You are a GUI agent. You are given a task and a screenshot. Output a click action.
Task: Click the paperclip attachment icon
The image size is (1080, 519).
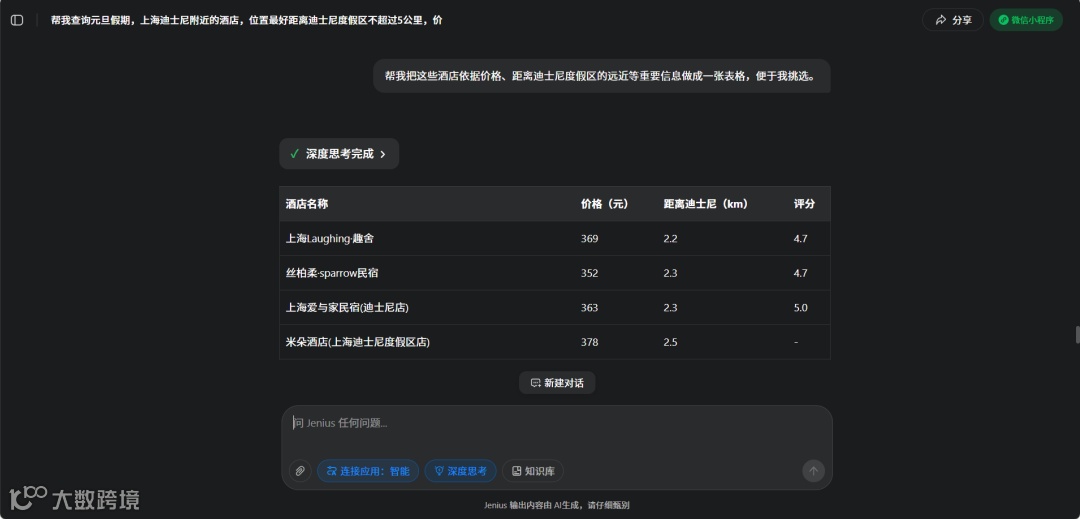point(300,471)
